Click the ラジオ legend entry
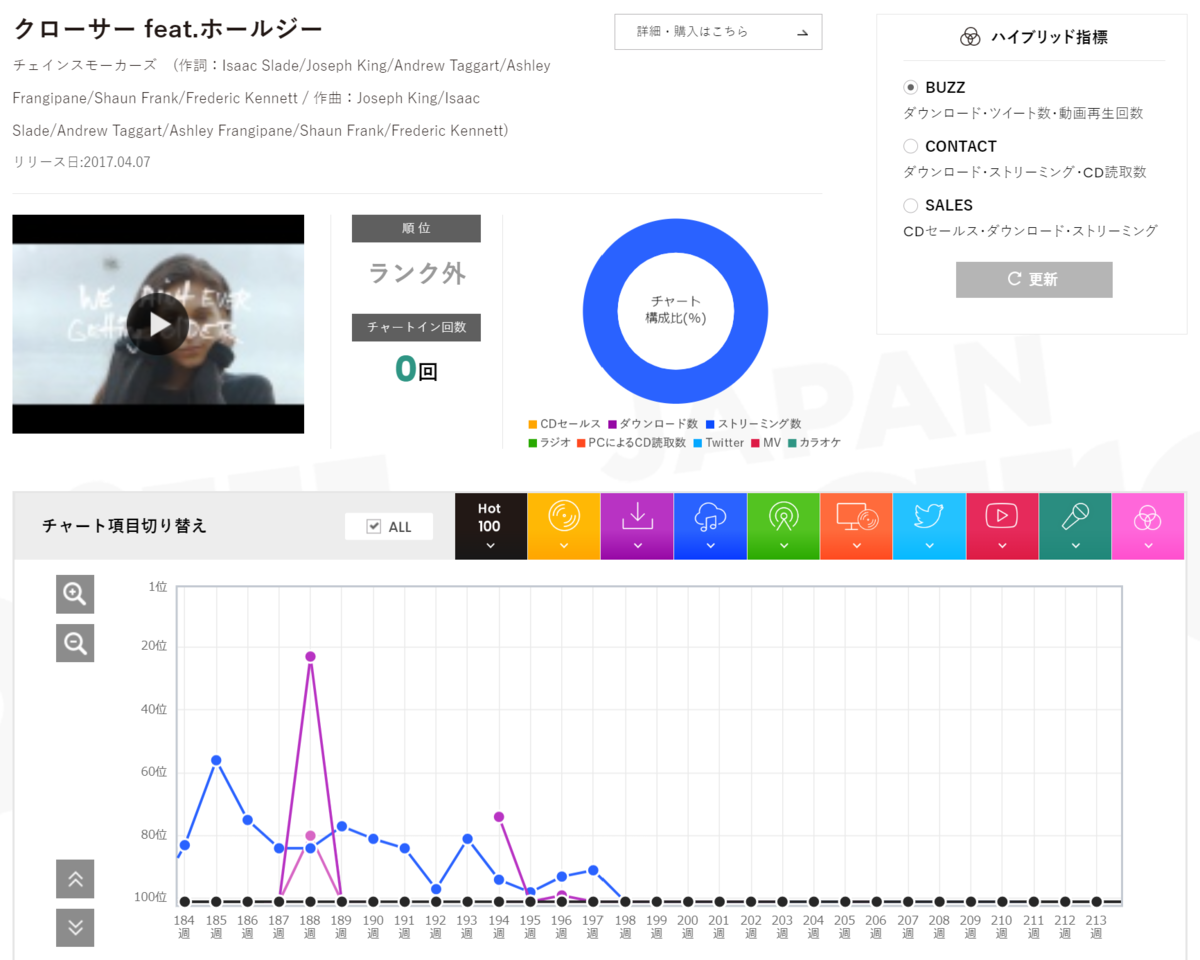The height and width of the screenshot is (960, 1200). pos(549,442)
